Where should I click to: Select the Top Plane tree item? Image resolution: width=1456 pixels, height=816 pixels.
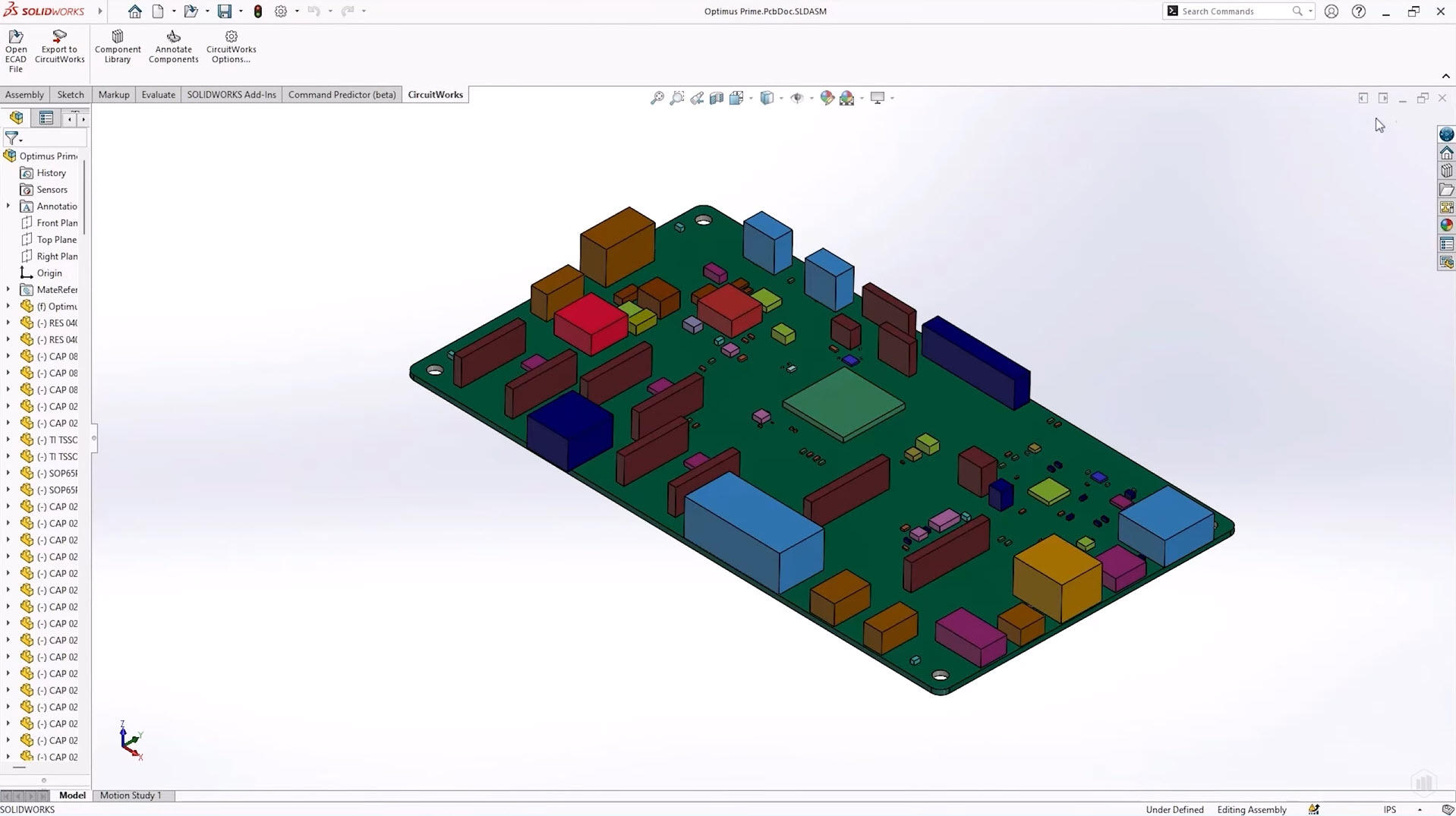56,240
